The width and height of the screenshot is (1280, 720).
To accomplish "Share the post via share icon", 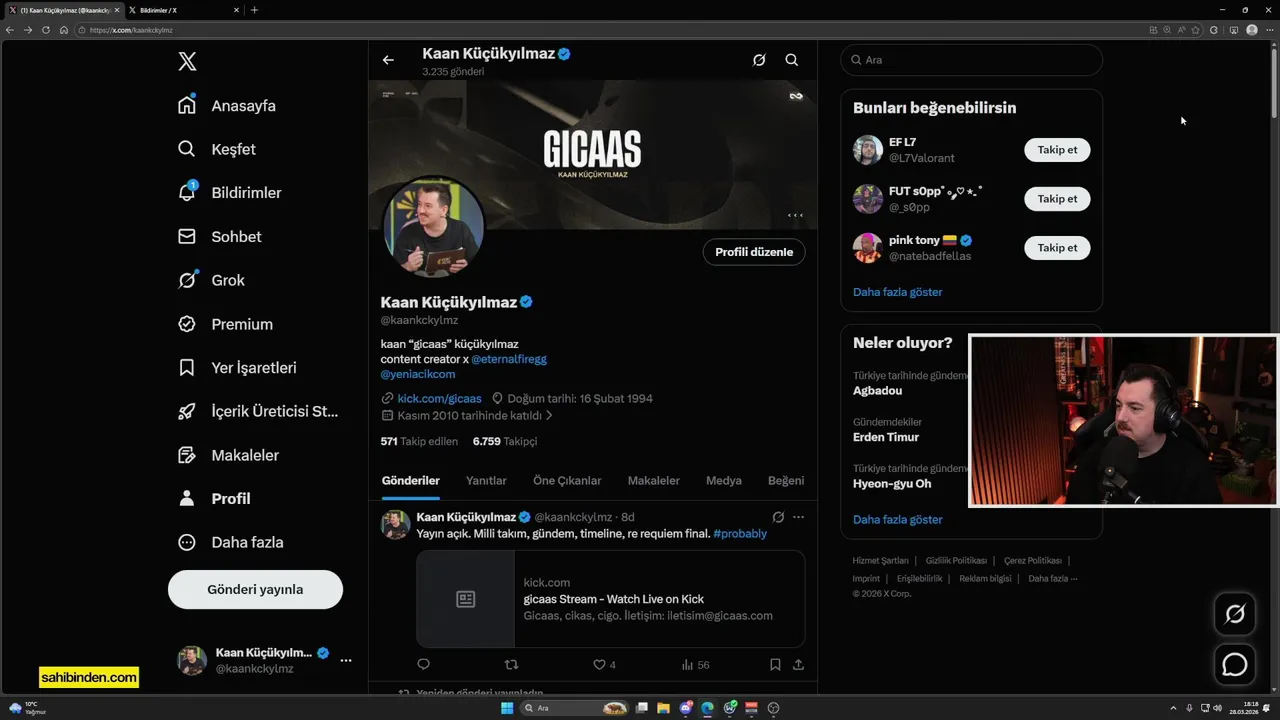I will [x=798, y=664].
